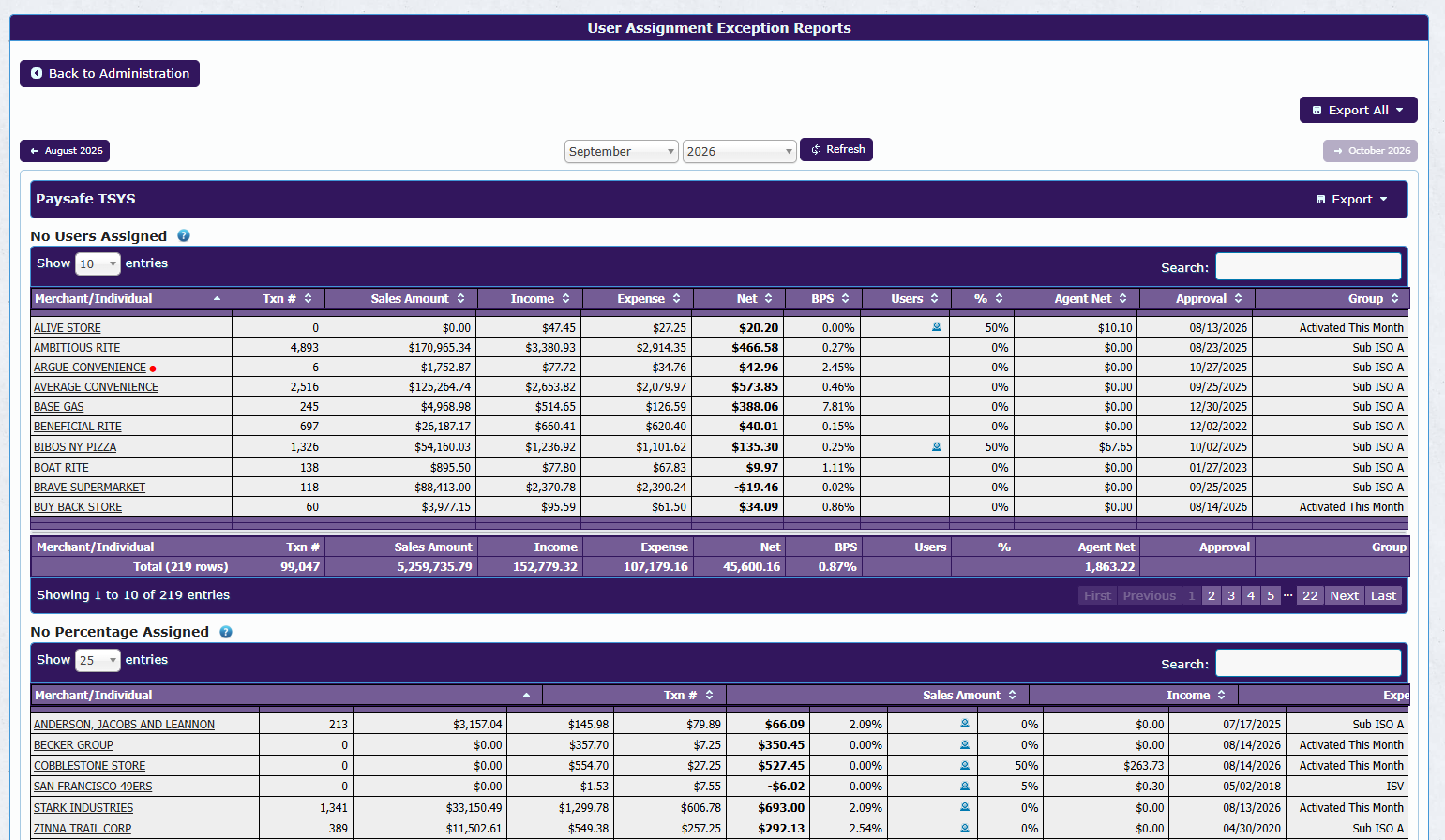Open the month dropdown showing September
1445x840 pixels.
pos(621,151)
